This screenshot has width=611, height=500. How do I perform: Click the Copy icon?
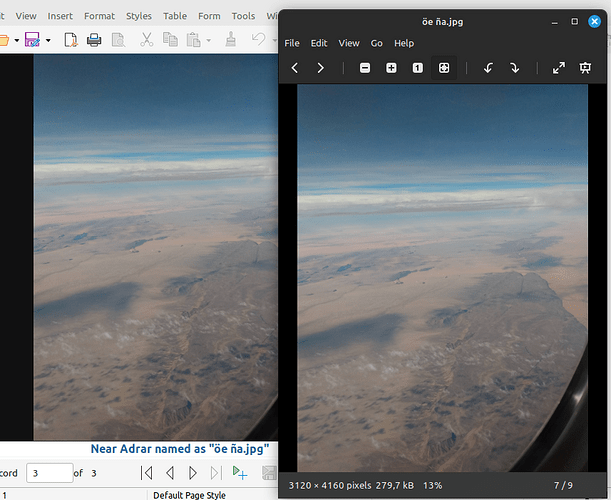click(x=170, y=40)
